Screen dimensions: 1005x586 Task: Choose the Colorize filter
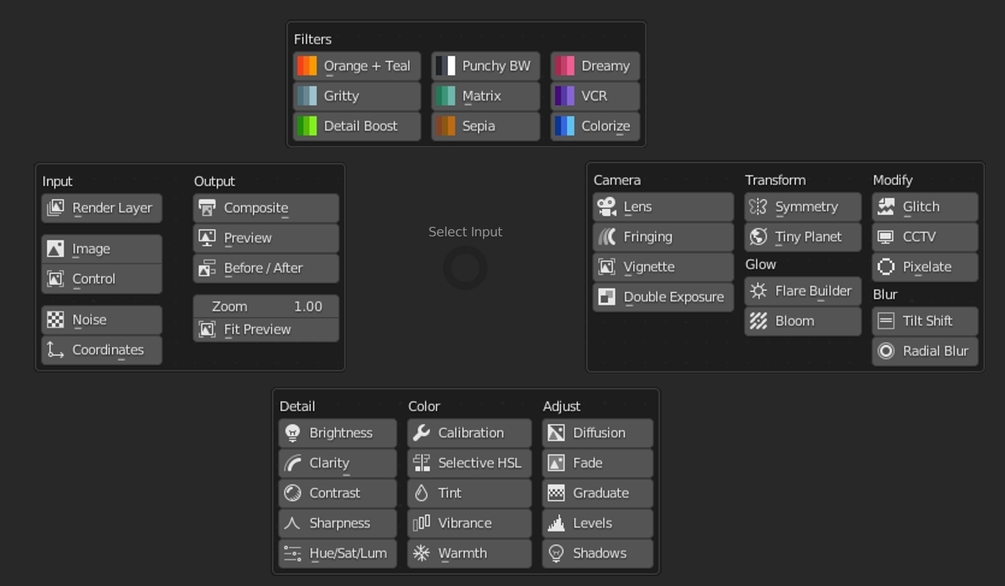point(595,126)
